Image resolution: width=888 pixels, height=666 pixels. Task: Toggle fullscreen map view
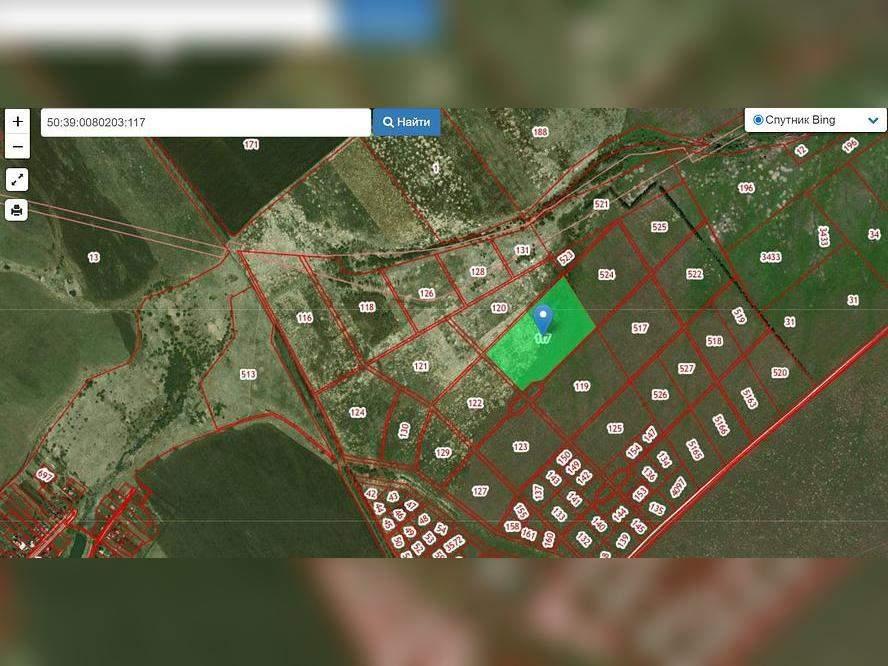17,180
